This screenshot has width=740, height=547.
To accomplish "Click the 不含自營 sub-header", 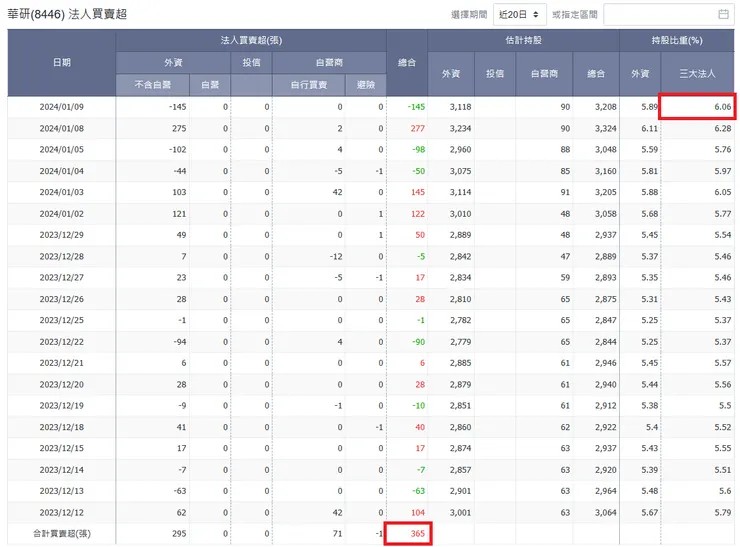I will click(x=152, y=84).
